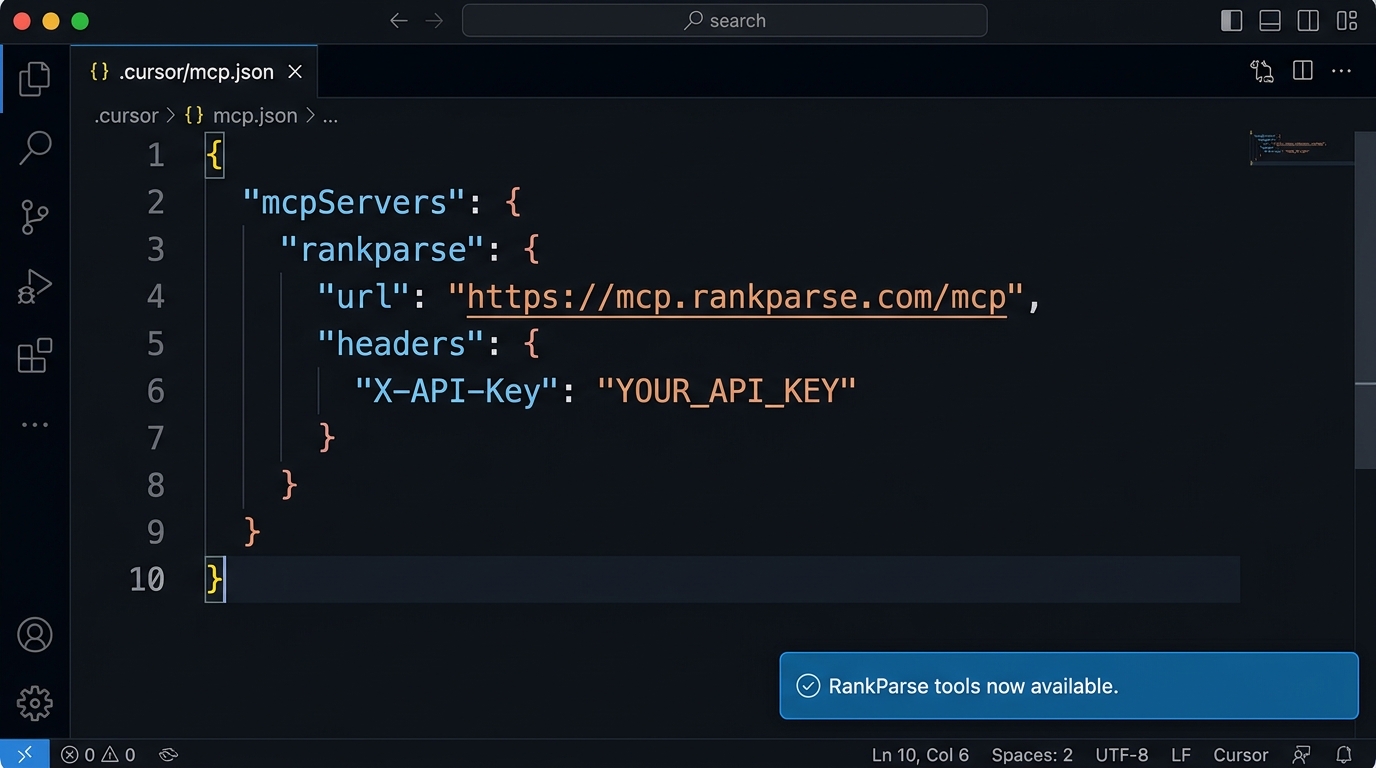This screenshot has height=768, width=1376.
Task: Toggle bottom panel layout icon
Action: click(x=1270, y=21)
